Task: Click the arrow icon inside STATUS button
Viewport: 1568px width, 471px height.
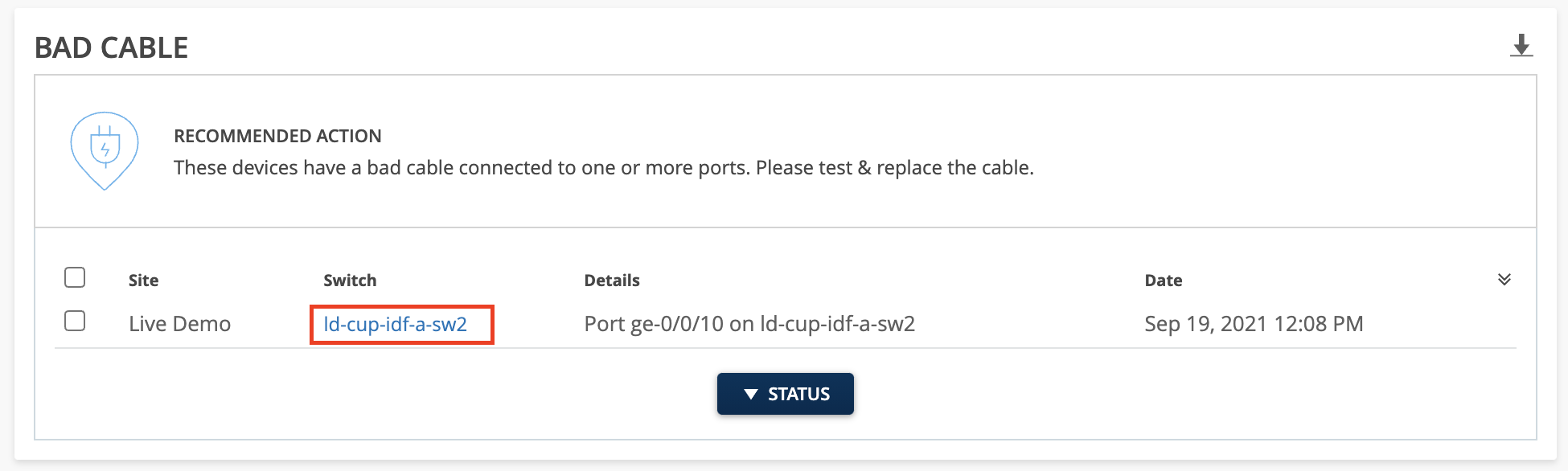Action: (x=751, y=395)
